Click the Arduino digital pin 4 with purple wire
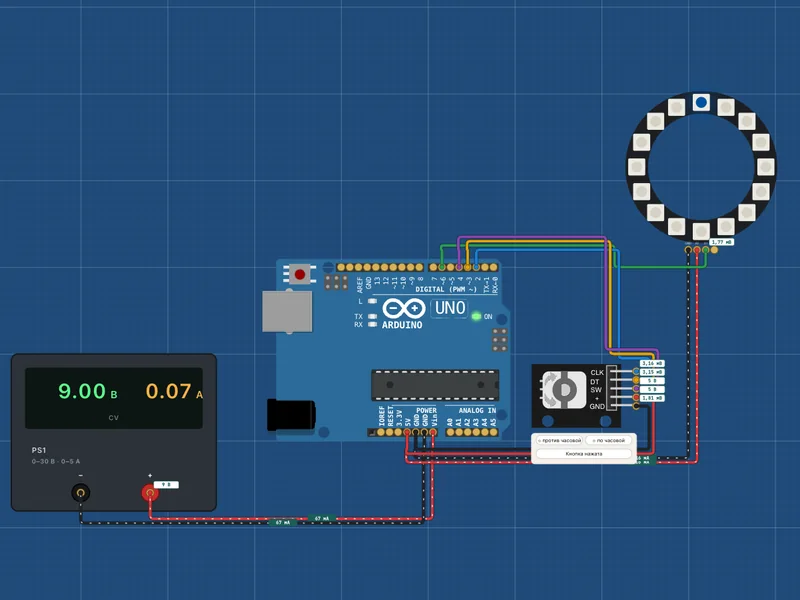The height and width of the screenshot is (600, 800). 459,267
